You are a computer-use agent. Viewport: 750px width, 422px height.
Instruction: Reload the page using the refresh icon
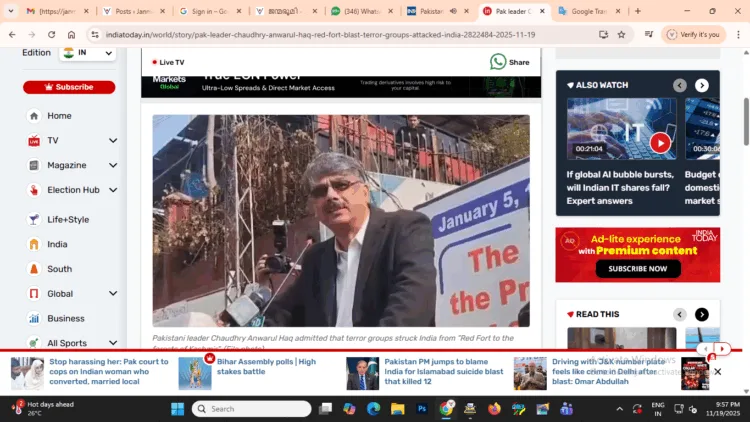[x=51, y=34]
